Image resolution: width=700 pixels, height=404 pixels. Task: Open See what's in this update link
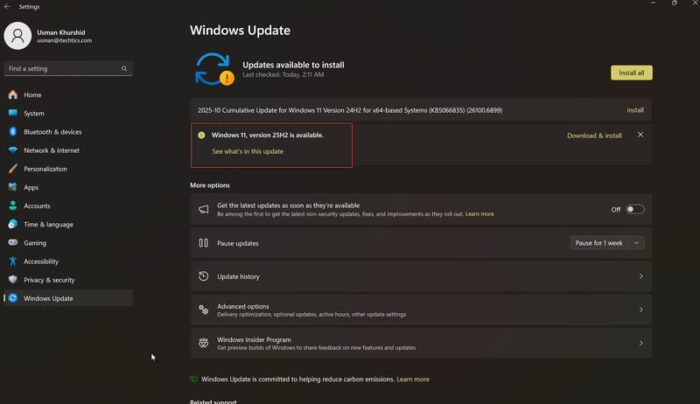click(x=247, y=151)
